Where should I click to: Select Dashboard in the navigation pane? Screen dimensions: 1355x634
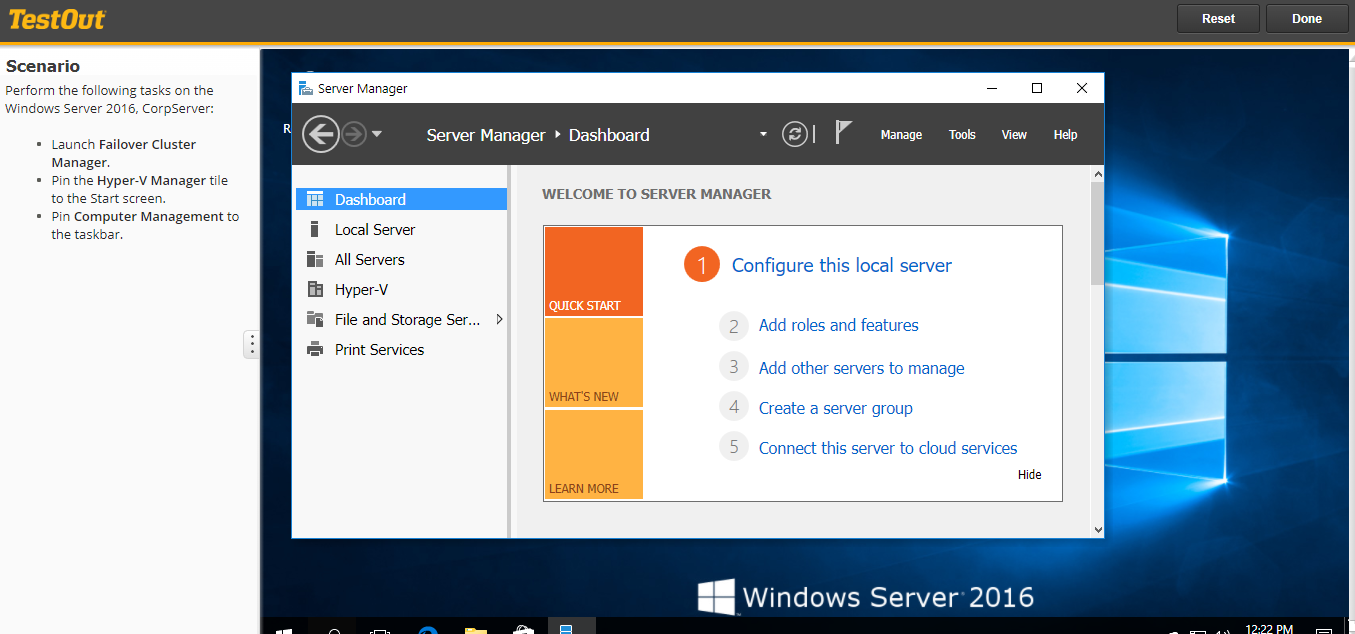pyautogui.click(x=401, y=199)
